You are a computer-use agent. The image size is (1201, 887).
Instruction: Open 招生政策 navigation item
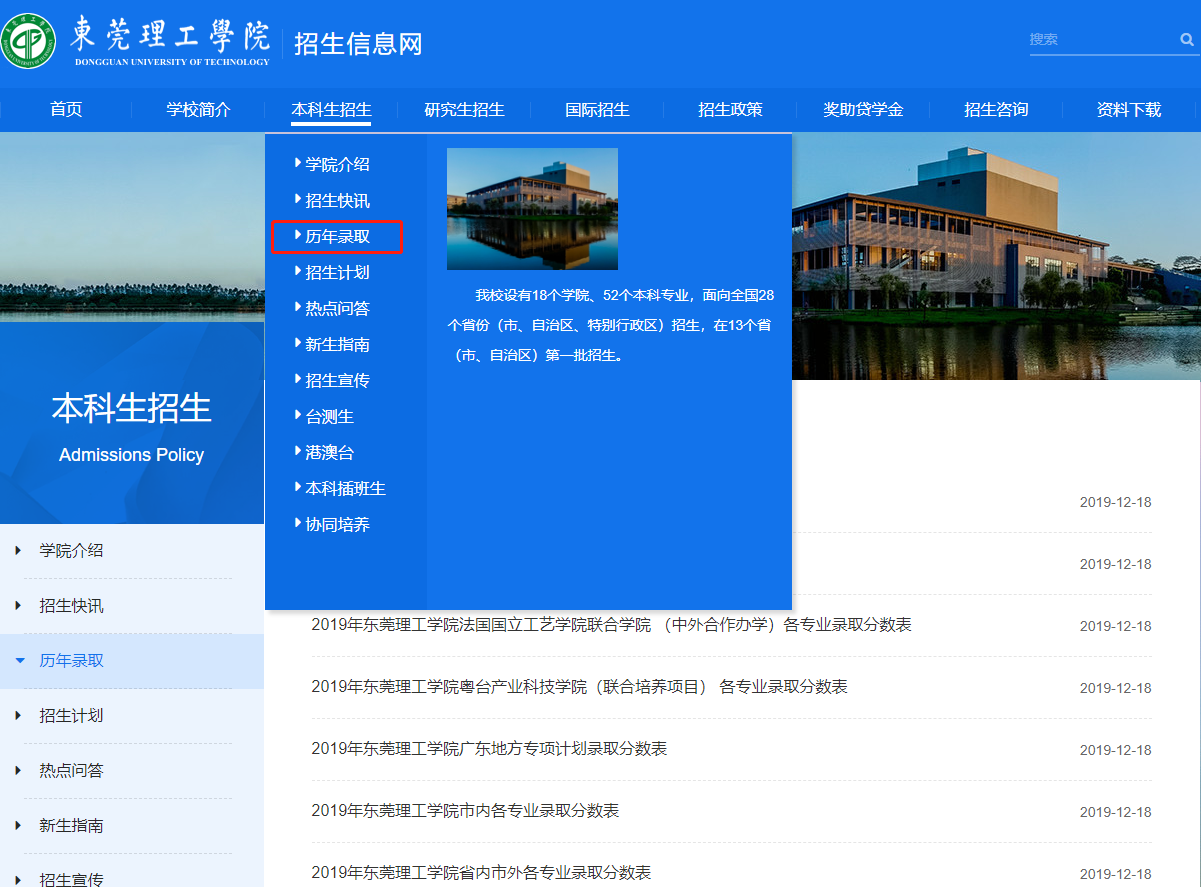pos(730,110)
